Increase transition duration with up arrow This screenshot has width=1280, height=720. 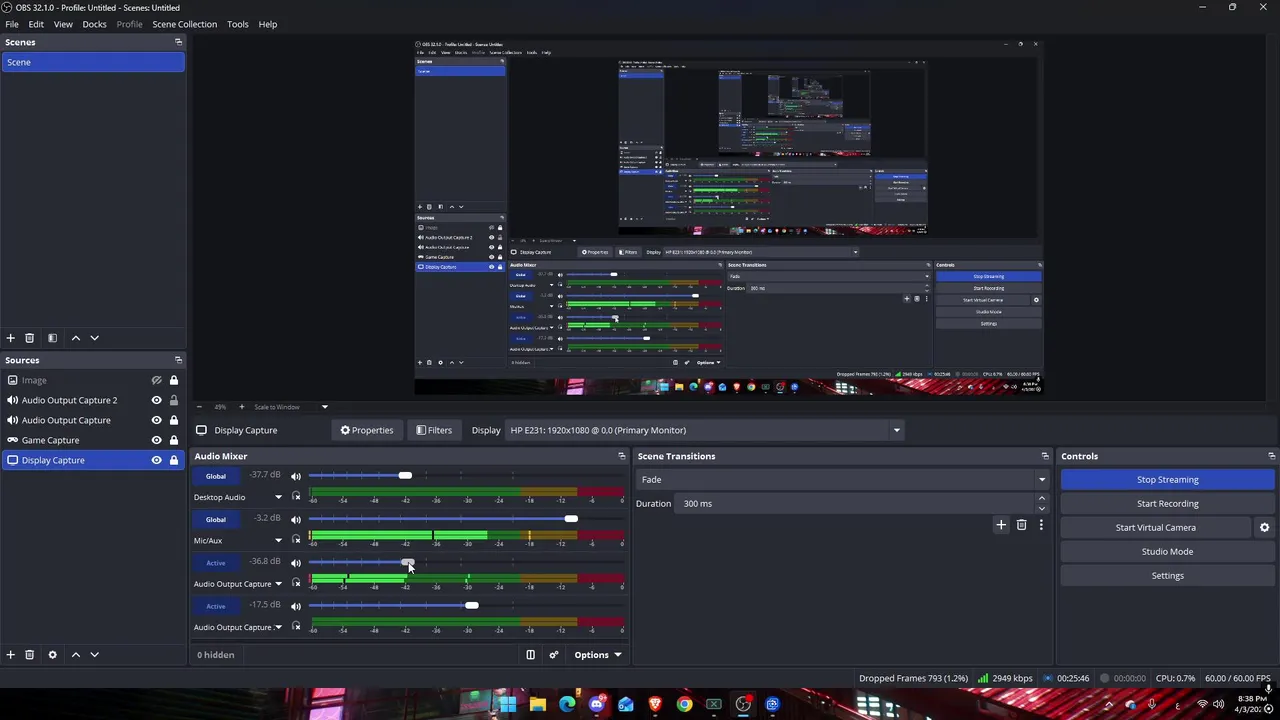pos(1041,499)
